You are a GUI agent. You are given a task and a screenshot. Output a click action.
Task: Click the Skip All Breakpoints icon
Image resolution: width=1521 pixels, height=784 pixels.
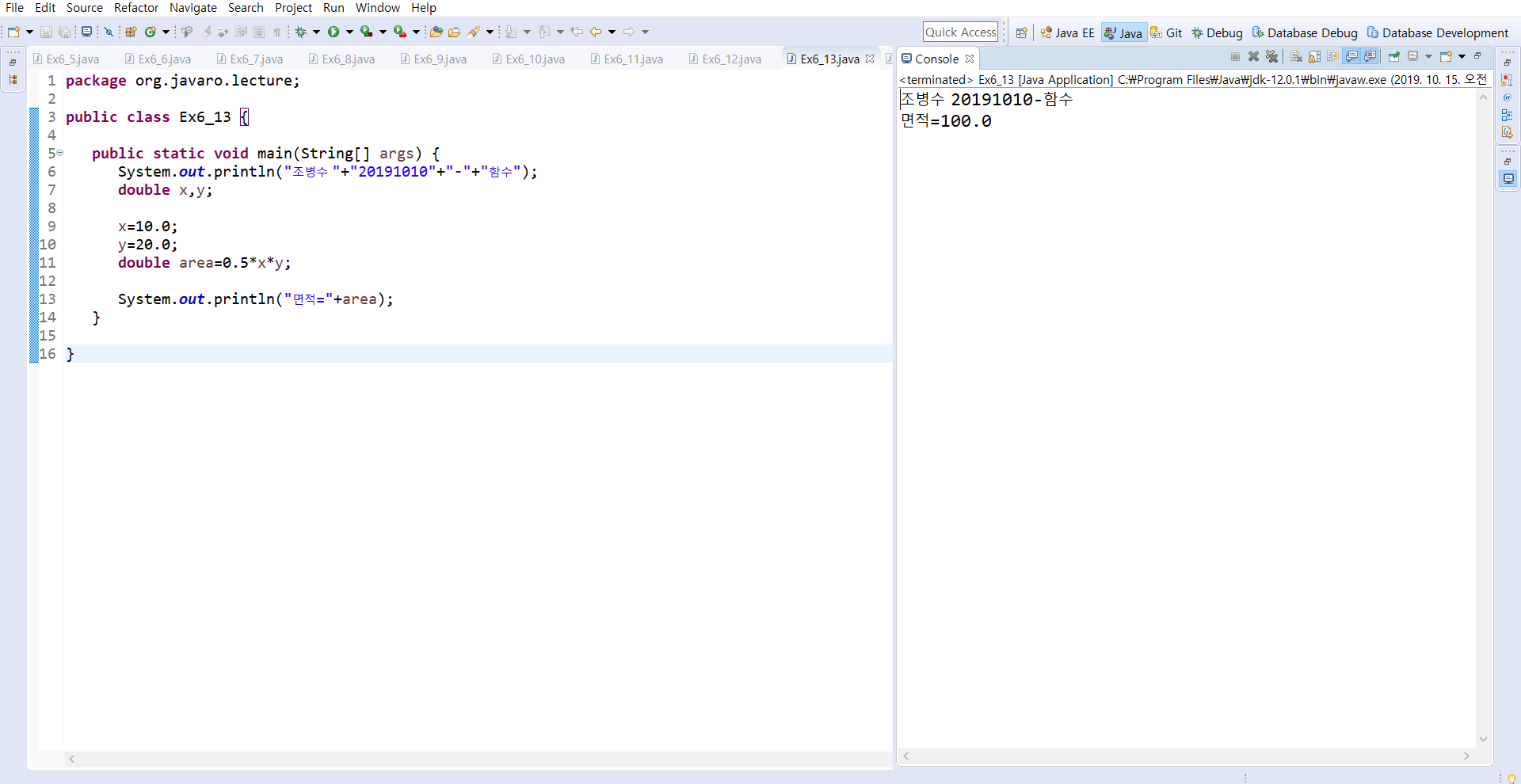(x=109, y=32)
